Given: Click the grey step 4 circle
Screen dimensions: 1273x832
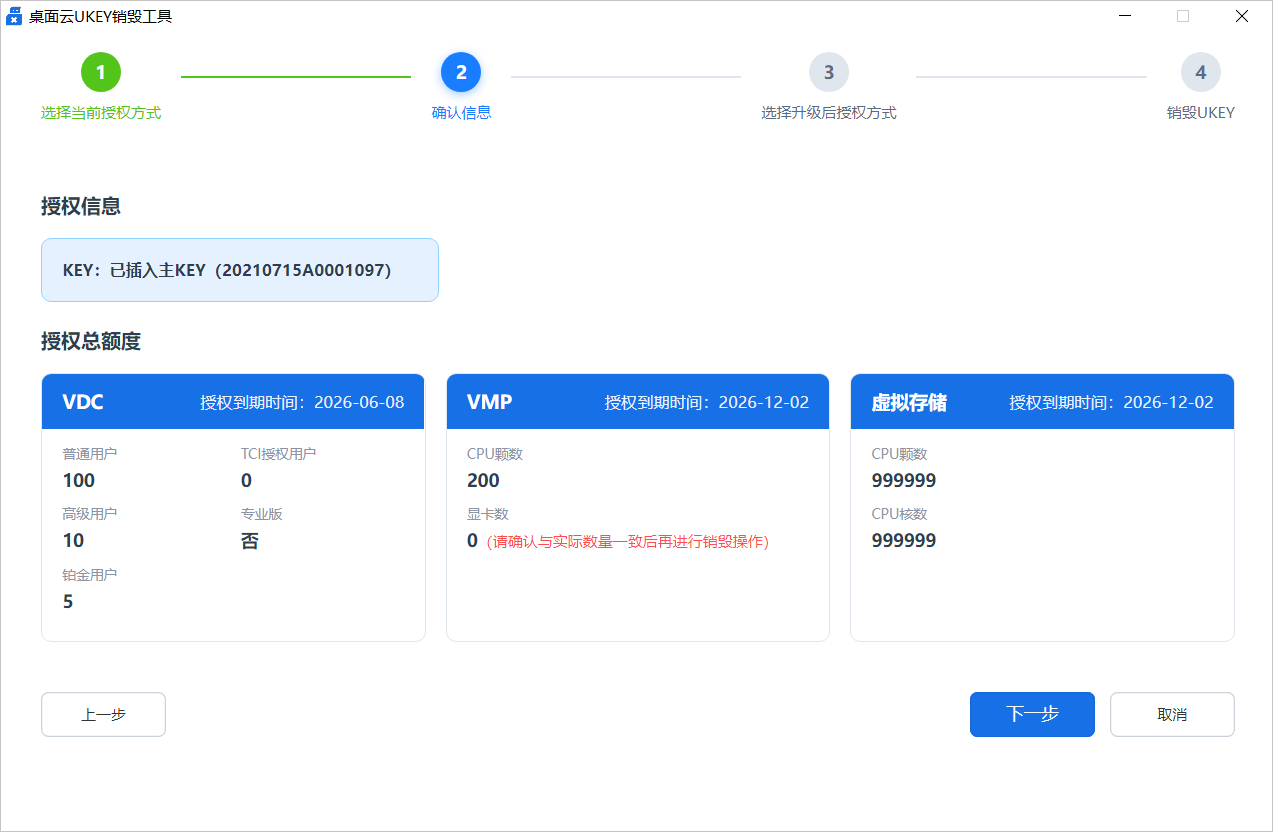Looking at the screenshot, I should (x=1200, y=72).
